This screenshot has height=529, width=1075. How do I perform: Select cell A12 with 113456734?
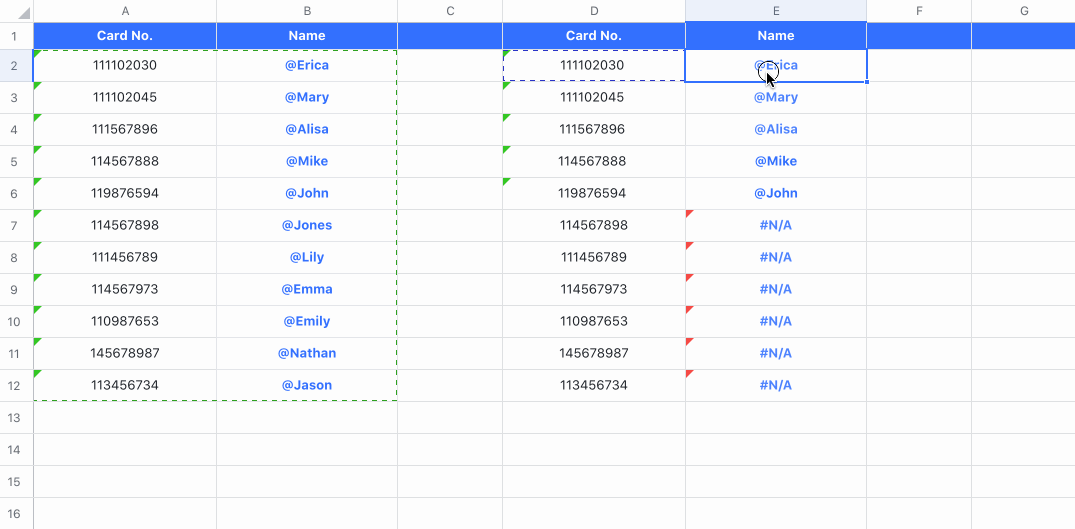(125, 385)
